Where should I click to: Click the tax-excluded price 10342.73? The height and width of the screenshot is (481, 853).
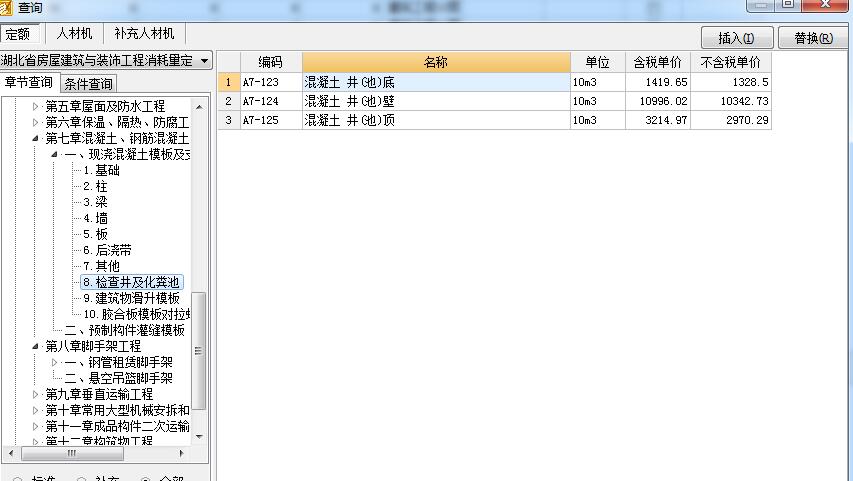click(731, 101)
